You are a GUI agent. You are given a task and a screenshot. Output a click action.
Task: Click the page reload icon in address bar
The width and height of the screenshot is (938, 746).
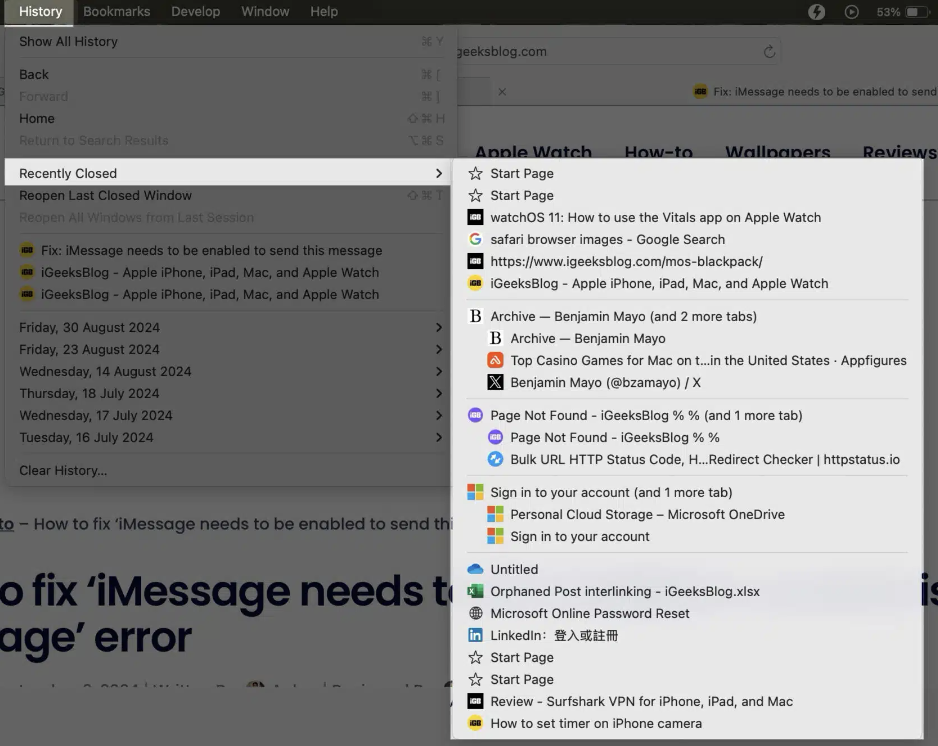pos(769,51)
